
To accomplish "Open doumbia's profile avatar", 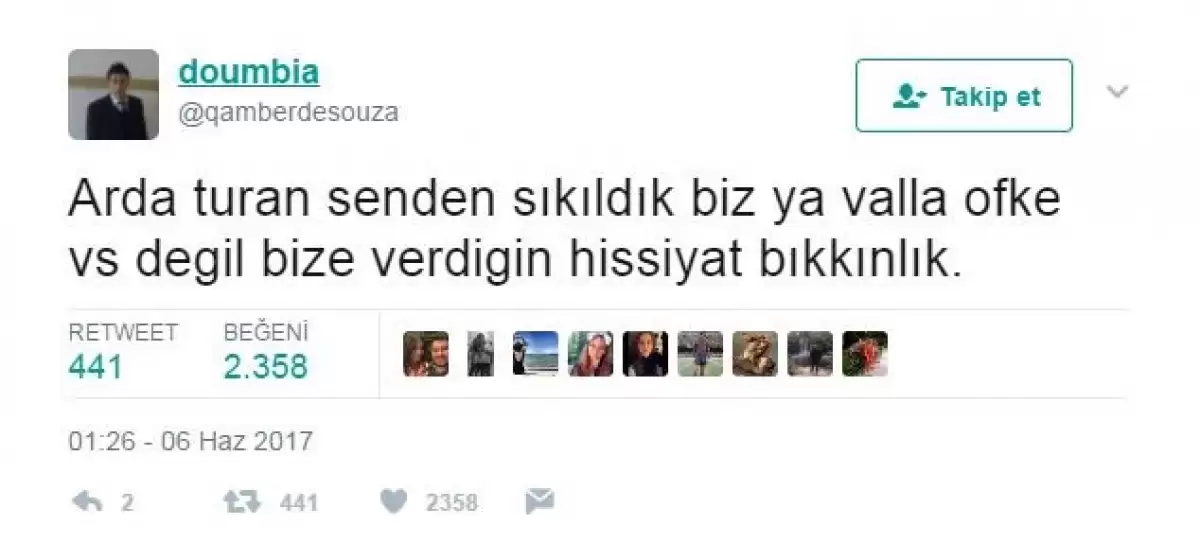I will click(x=113, y=95).
